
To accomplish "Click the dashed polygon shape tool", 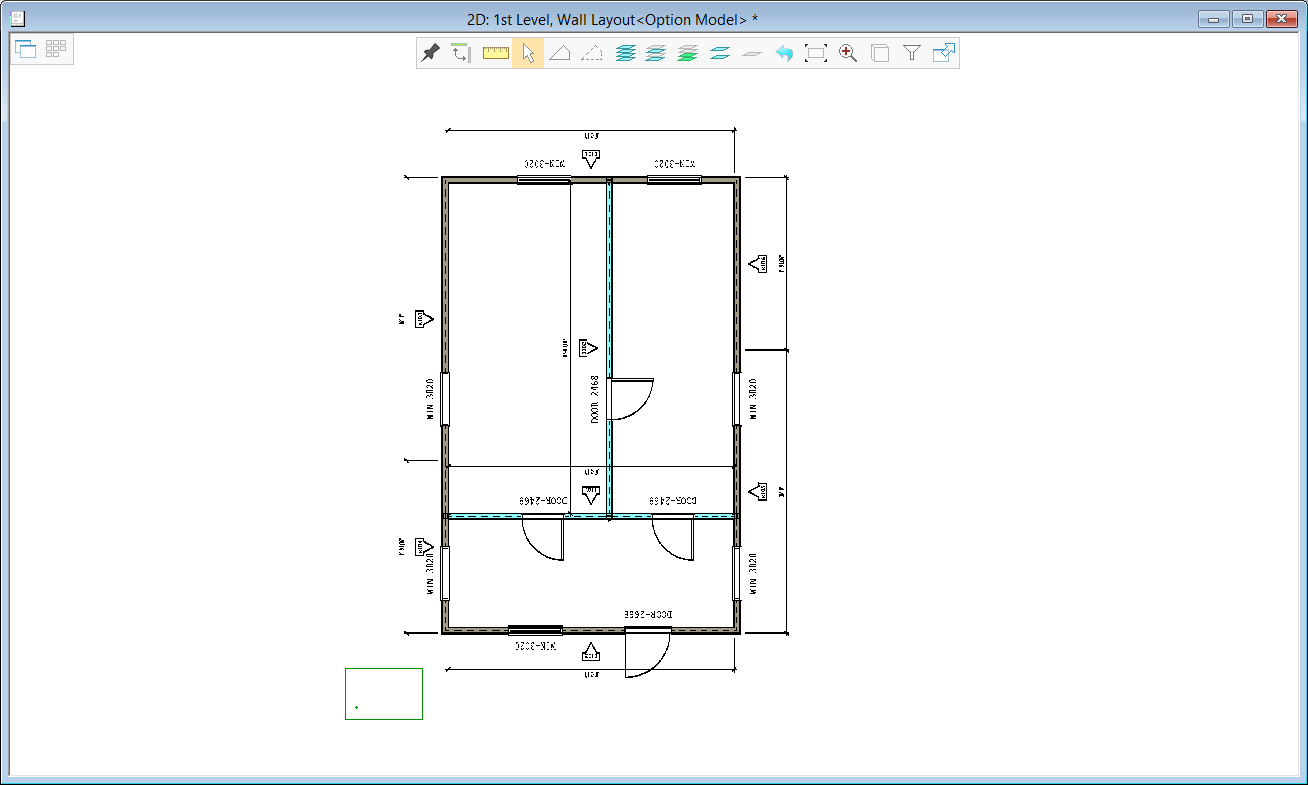I will (x=592, y=53).
